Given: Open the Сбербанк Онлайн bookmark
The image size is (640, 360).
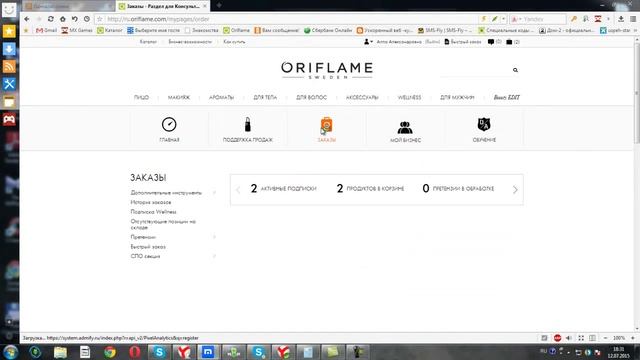Looking at the screenshot, I should [x=328, y=30].
